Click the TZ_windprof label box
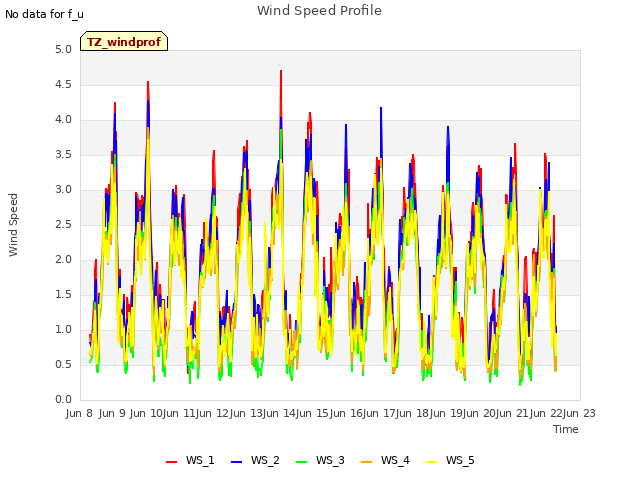 click(124, 42)
